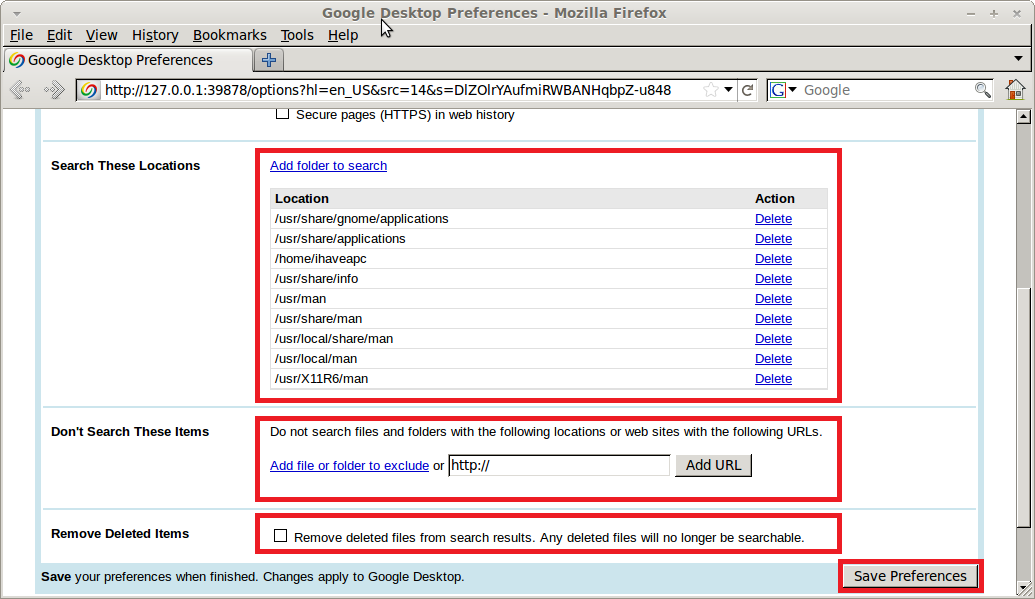This screenshot has height=599, width=1035.
Task: Delete the /usr/share/man location
Action: point(773,318)
